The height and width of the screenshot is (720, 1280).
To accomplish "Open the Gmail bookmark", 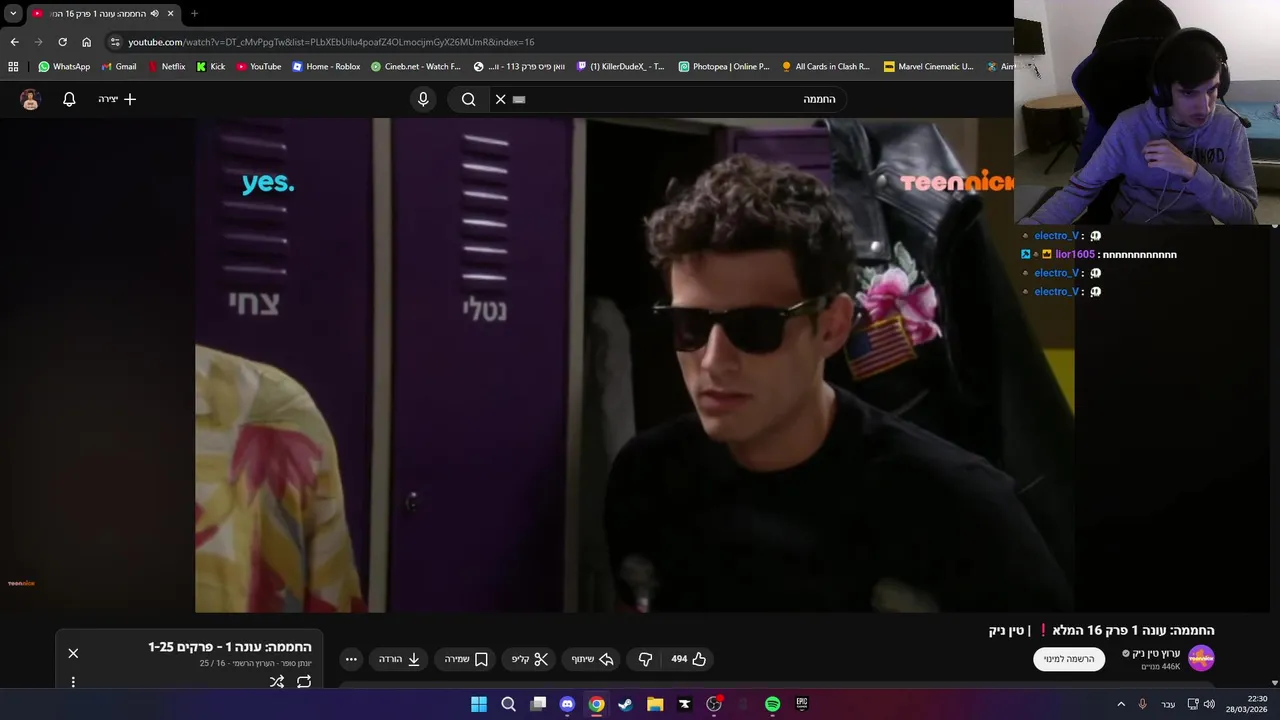I will (x=119, y=67).
